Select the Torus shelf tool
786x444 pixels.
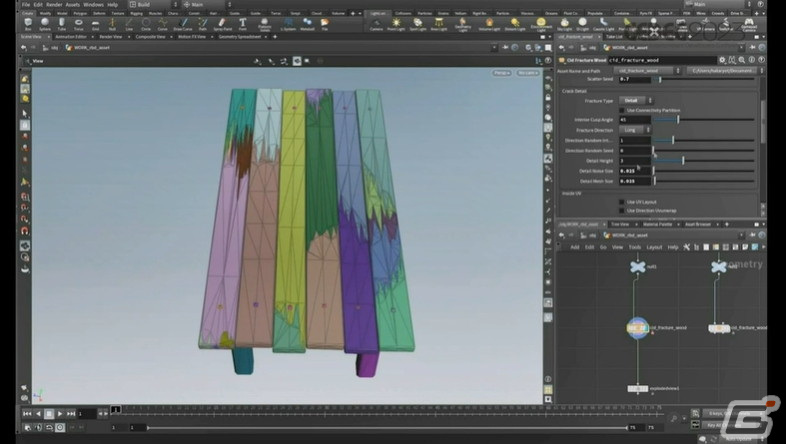(79, 24)
